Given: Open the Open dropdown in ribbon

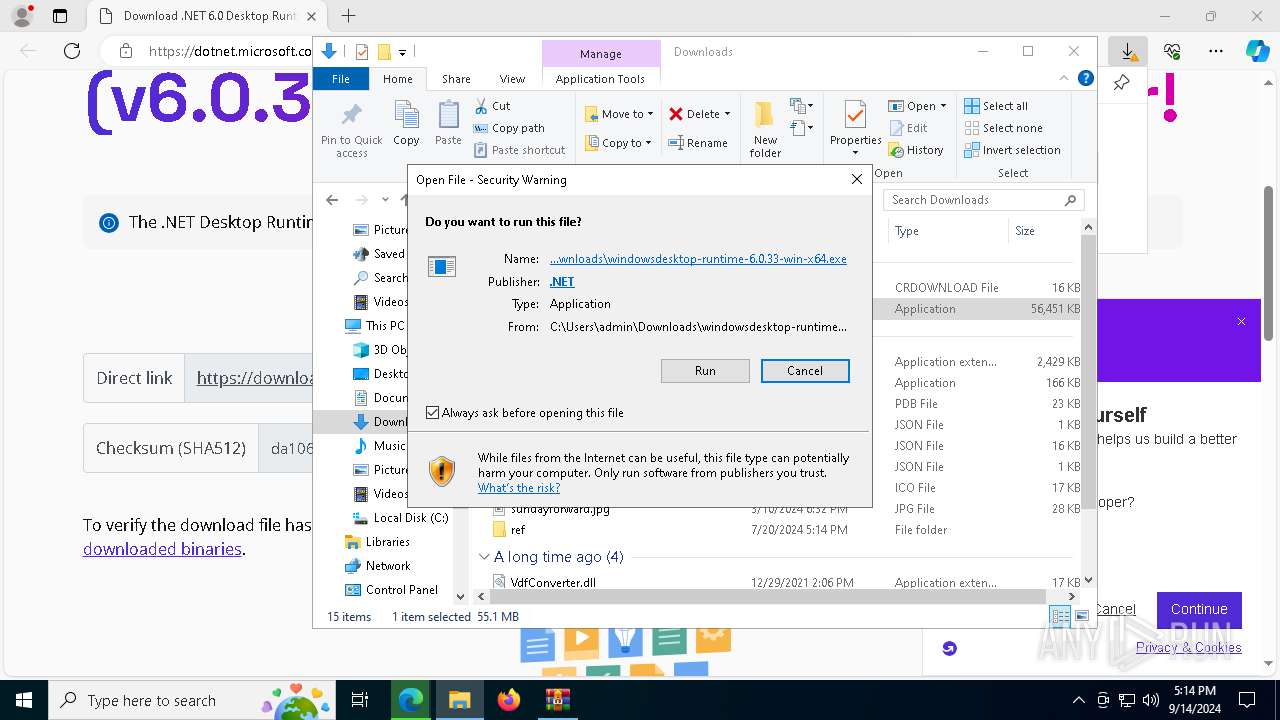Looking at the screenshot, I should pyautogui.click(x=917, y=106).
